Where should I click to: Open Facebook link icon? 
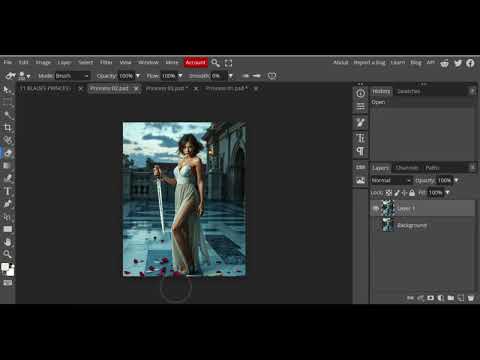pyautogui.click(x=470, y=63)
